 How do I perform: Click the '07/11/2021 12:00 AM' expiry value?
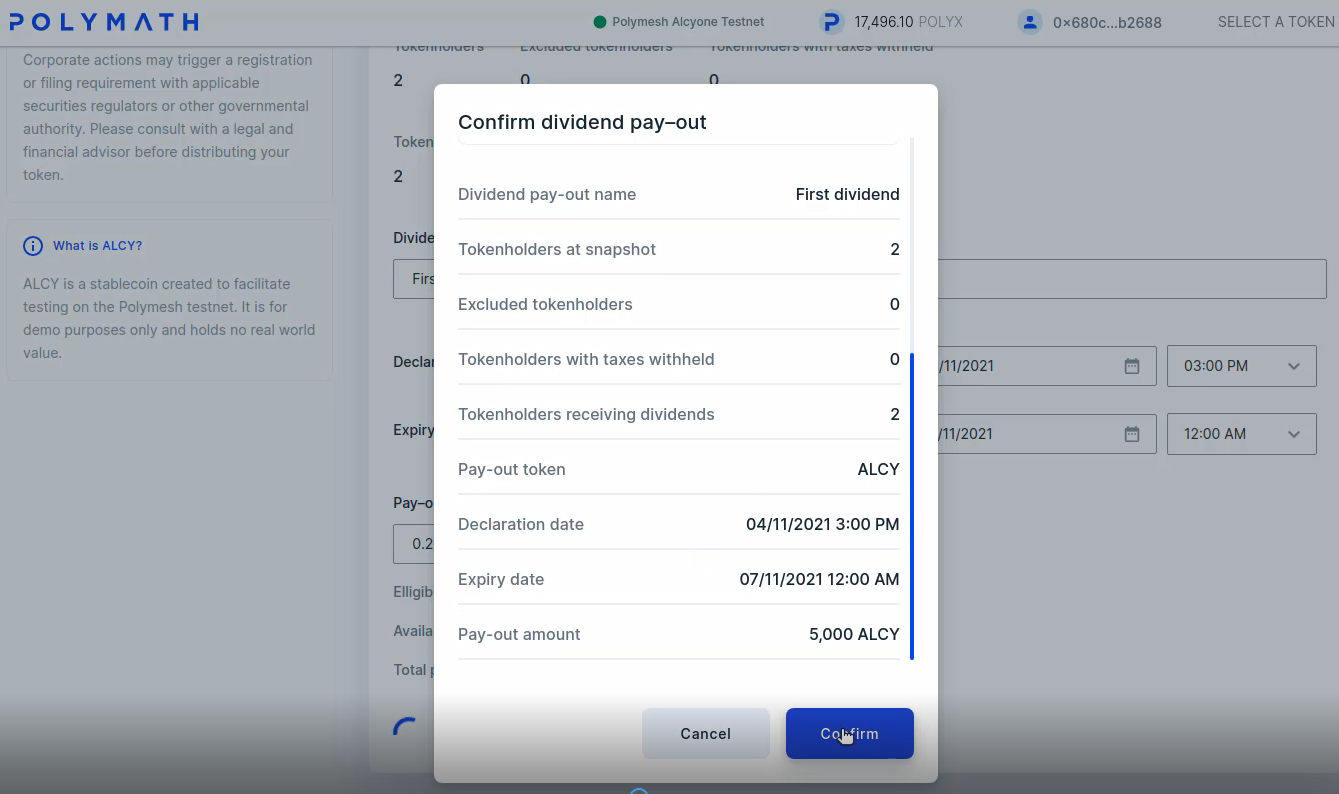pyautogui.click(x=819, y=579)
